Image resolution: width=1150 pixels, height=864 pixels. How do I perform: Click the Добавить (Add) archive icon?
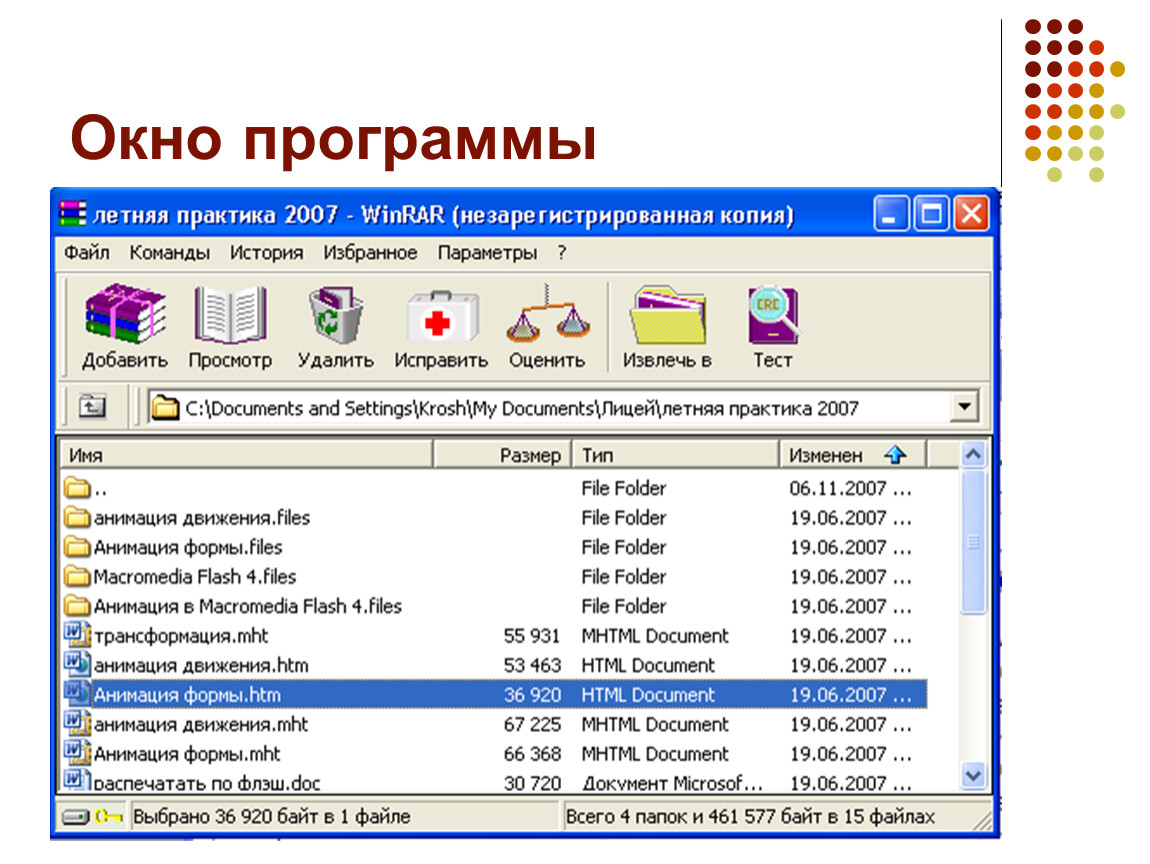(125, 315)
